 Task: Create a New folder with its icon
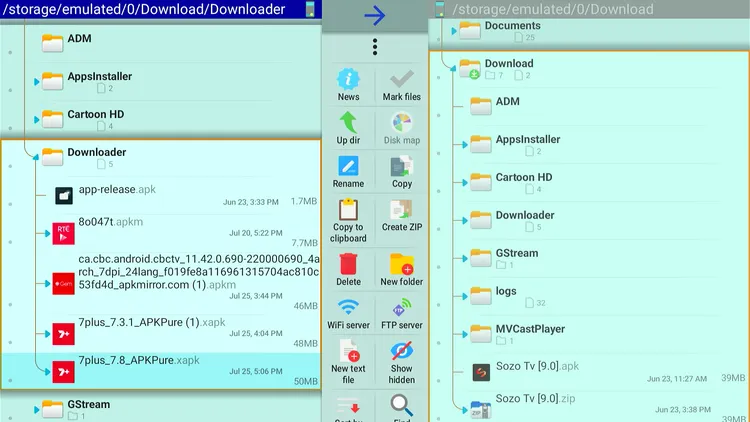coord(402,264)
